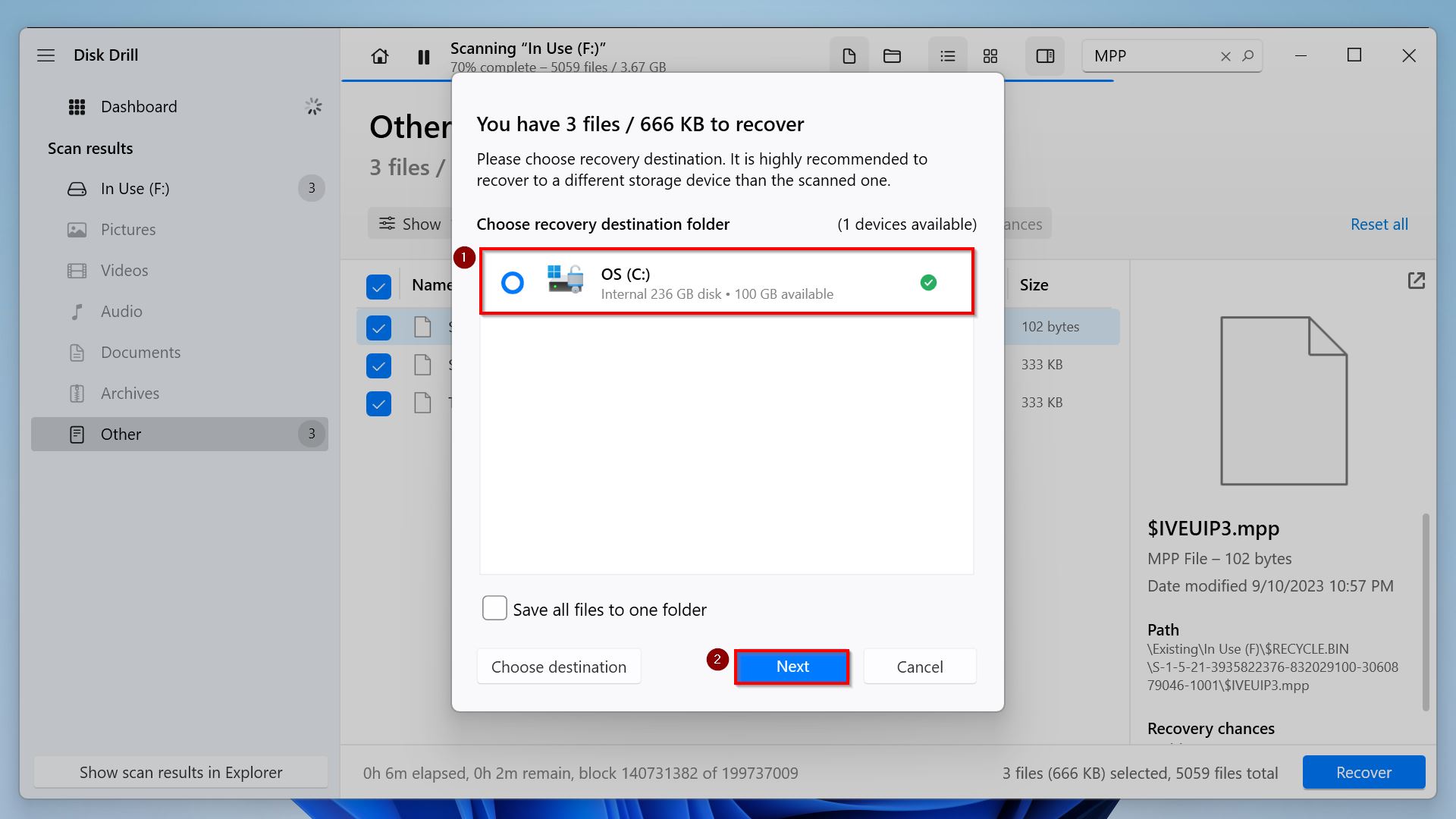The height and width of the screenshot is (819, 1456).
Task: Click the pause scanning button
Action: (423, 55)
